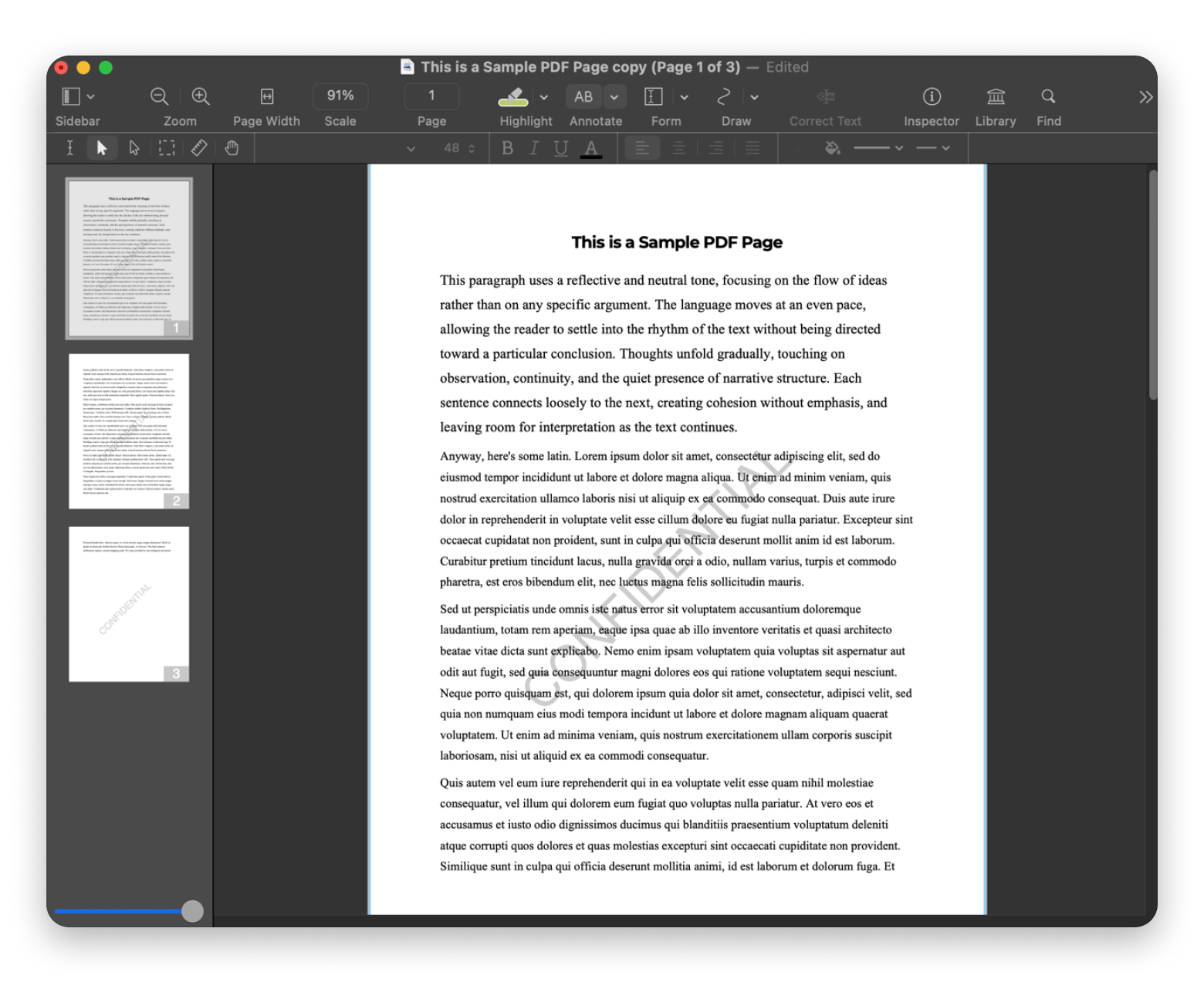Select the Draw tool

[724, 96]
